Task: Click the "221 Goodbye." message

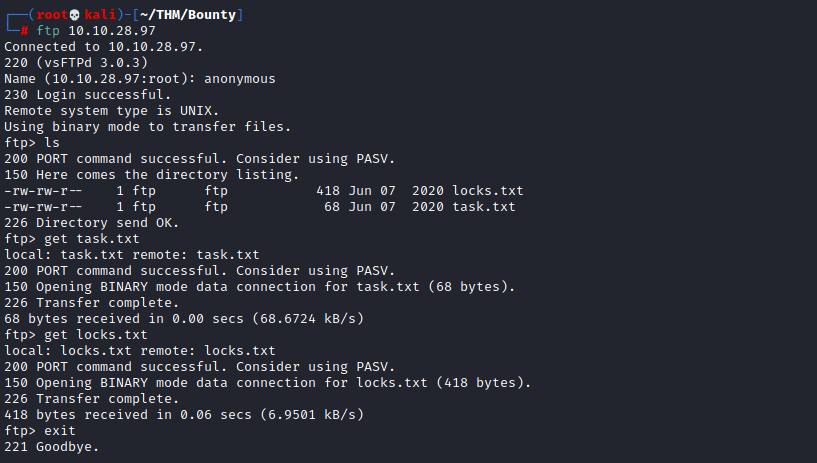Action: coord(52,447)
